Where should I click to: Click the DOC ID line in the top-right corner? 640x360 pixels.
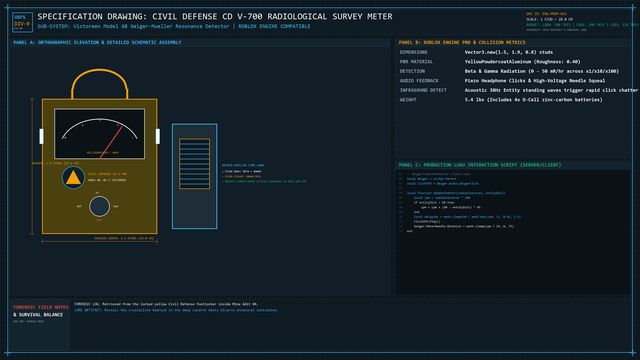pos(546,14)
